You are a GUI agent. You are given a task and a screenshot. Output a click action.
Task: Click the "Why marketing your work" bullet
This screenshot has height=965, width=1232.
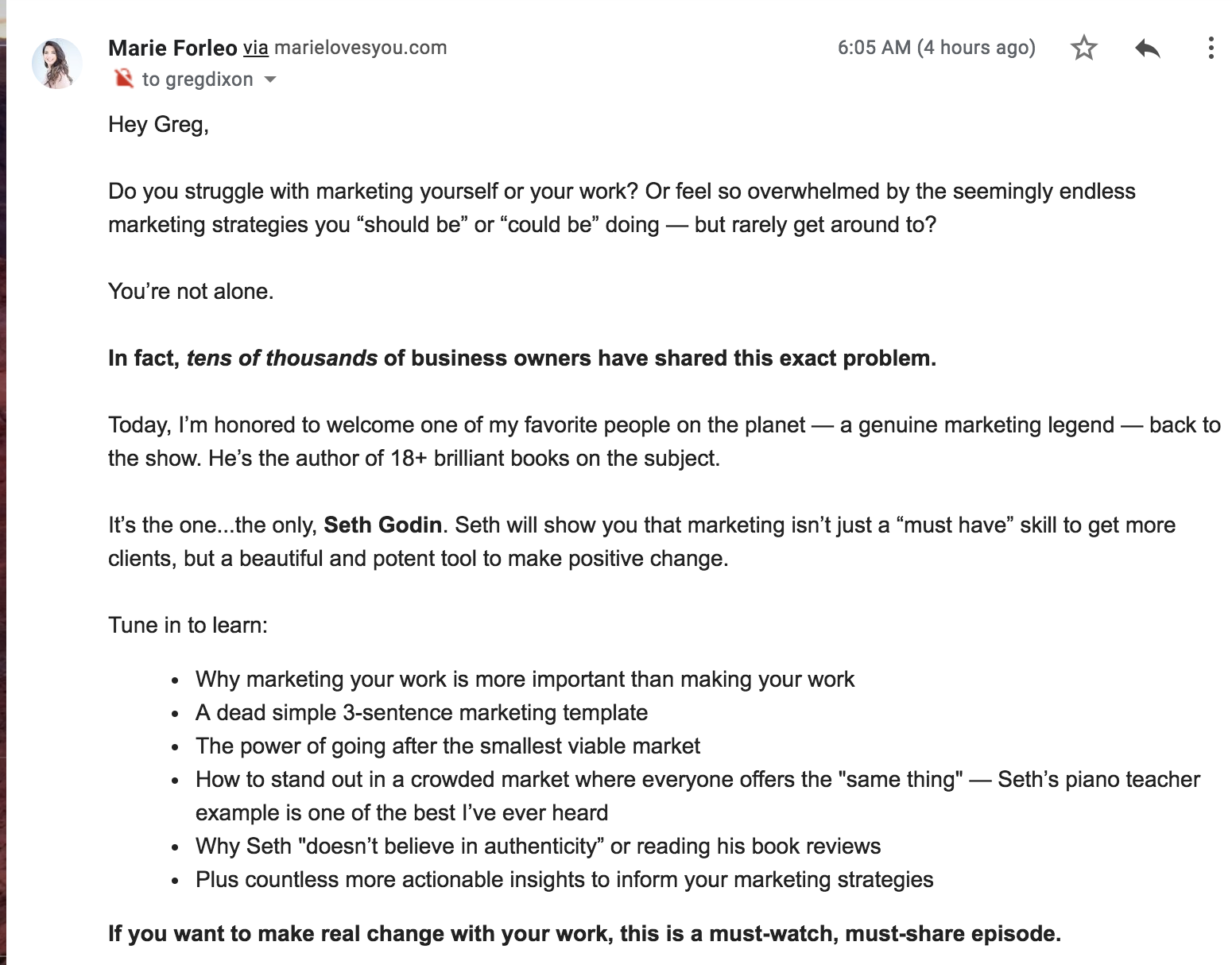525,679
